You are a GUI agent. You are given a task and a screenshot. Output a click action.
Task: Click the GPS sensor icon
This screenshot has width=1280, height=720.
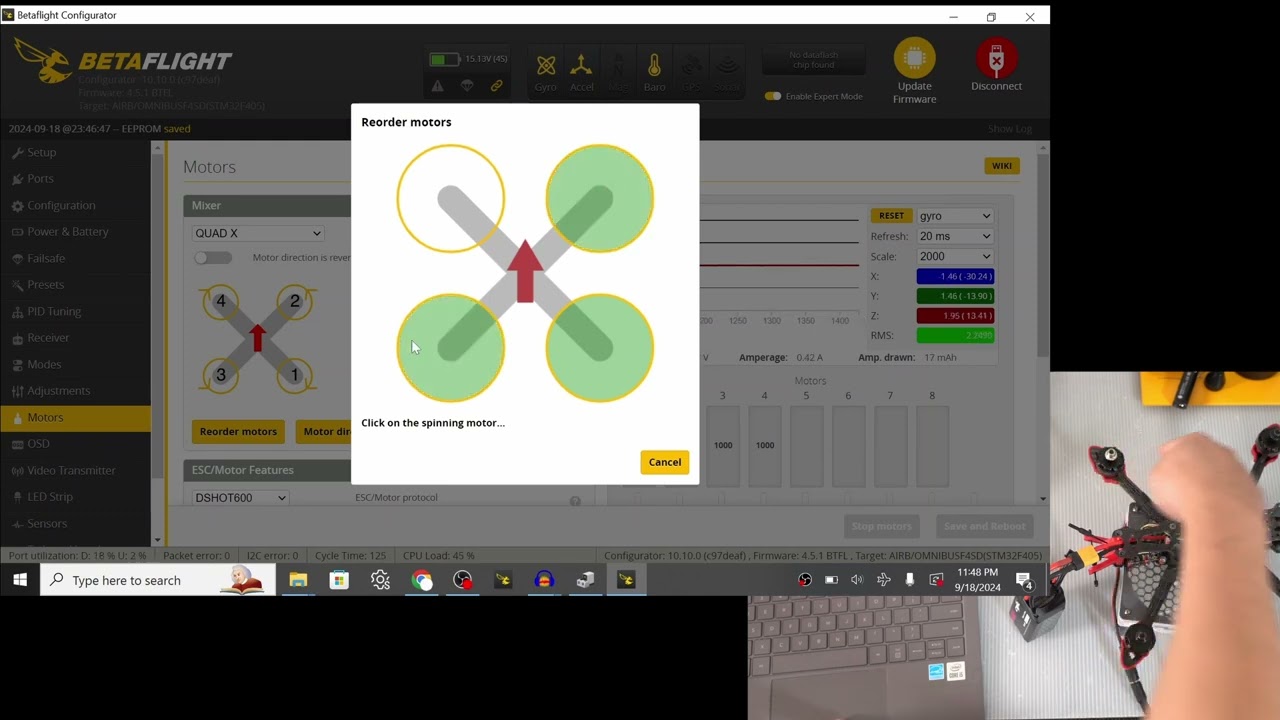click(x=690, y=72)
